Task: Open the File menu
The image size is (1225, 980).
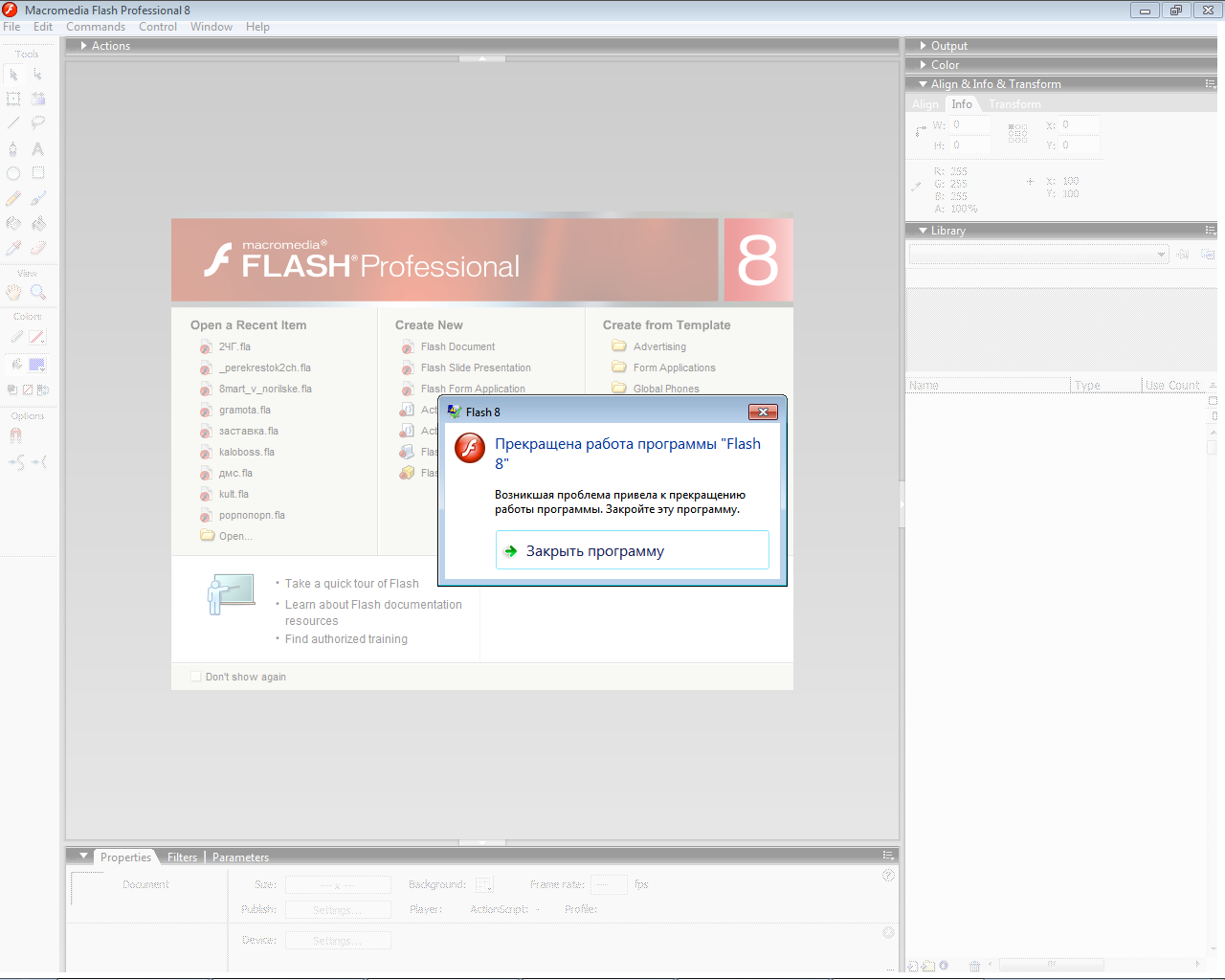Action: click(x=11, y=27)
